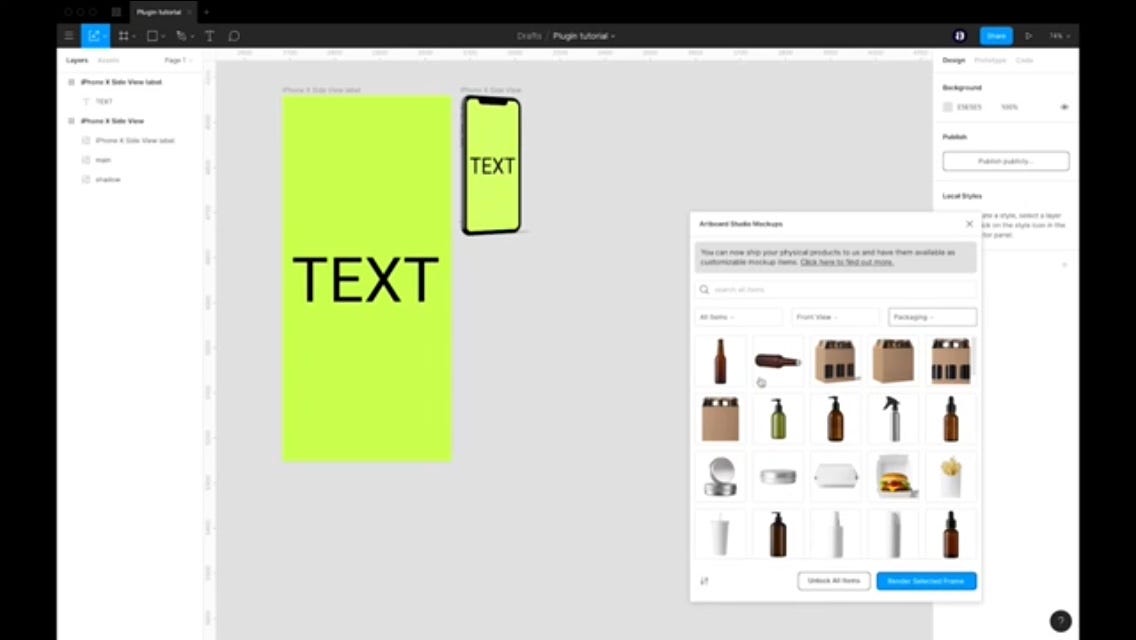Open the Assets panel tab
Screen dimensions: 1136x640
point(110,60)
